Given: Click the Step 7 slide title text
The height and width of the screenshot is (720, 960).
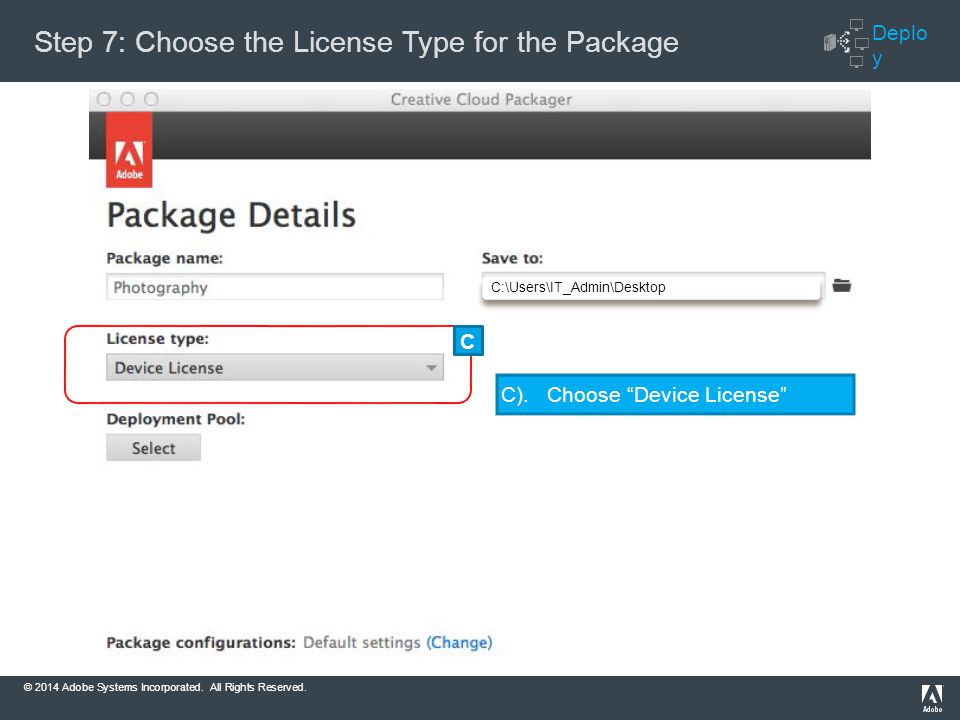Looking at the screenshot, I should 356,42.
